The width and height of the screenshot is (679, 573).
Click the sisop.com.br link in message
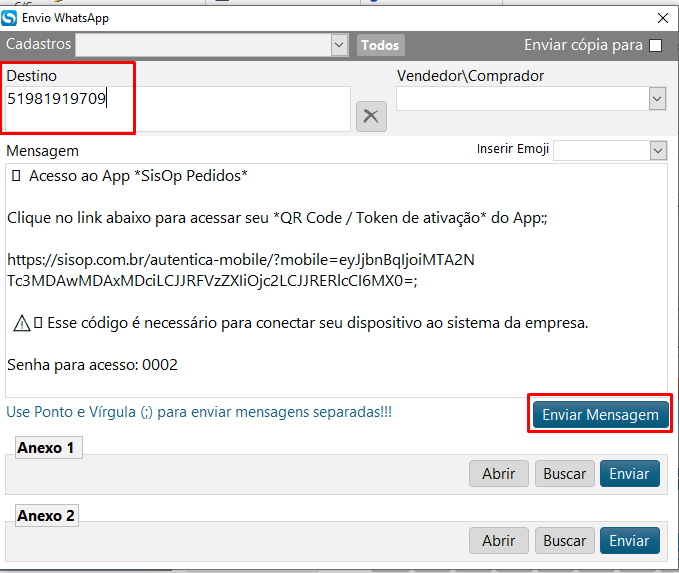coord(240,260)
